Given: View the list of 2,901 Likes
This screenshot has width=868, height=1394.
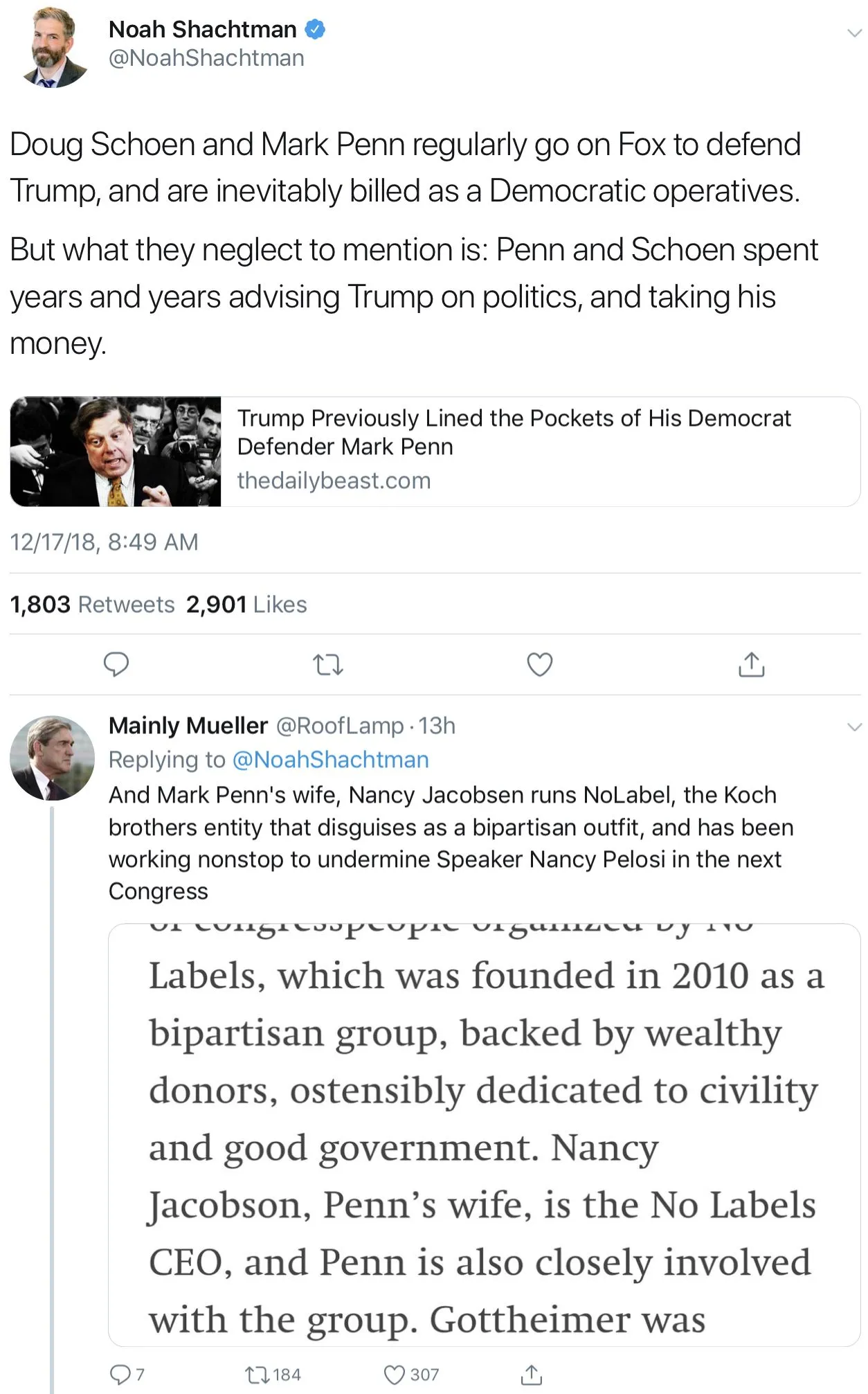Looking at the screenshot, I should click(x=246, y=605).
